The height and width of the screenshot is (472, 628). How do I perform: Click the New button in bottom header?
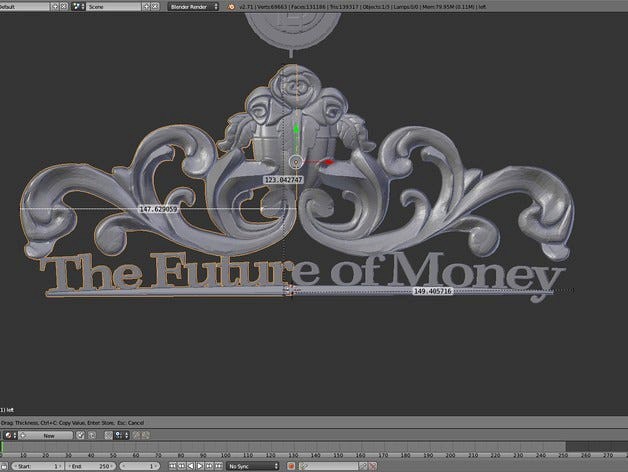[x=48, y=435]
